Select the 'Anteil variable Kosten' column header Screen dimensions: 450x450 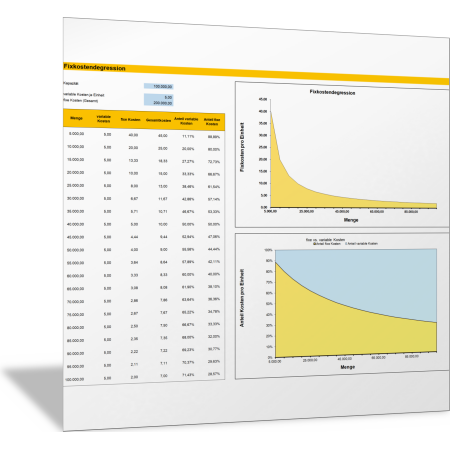pyautogui.click(x=186, y=121)
